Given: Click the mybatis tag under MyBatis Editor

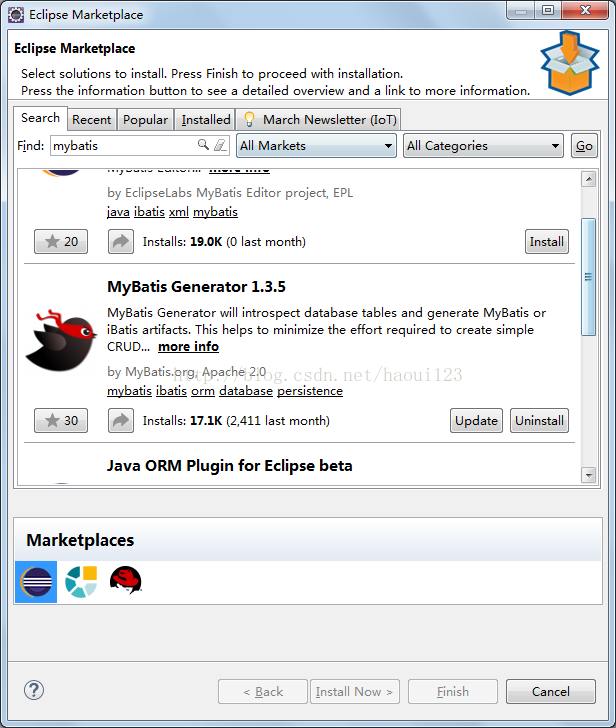Looking at the screenshot, I should point(215,212).
